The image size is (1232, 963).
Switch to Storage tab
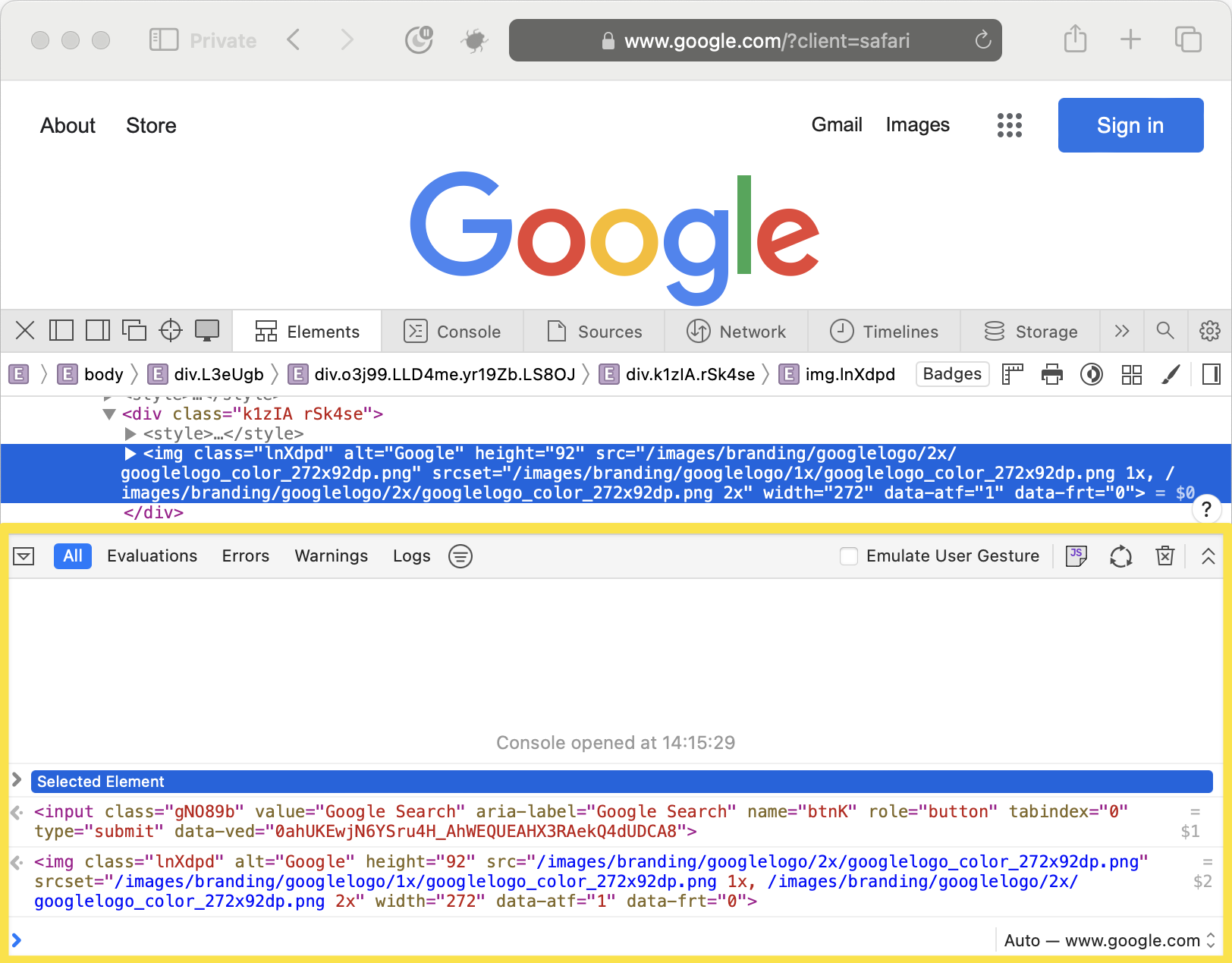pos(1030,332)
